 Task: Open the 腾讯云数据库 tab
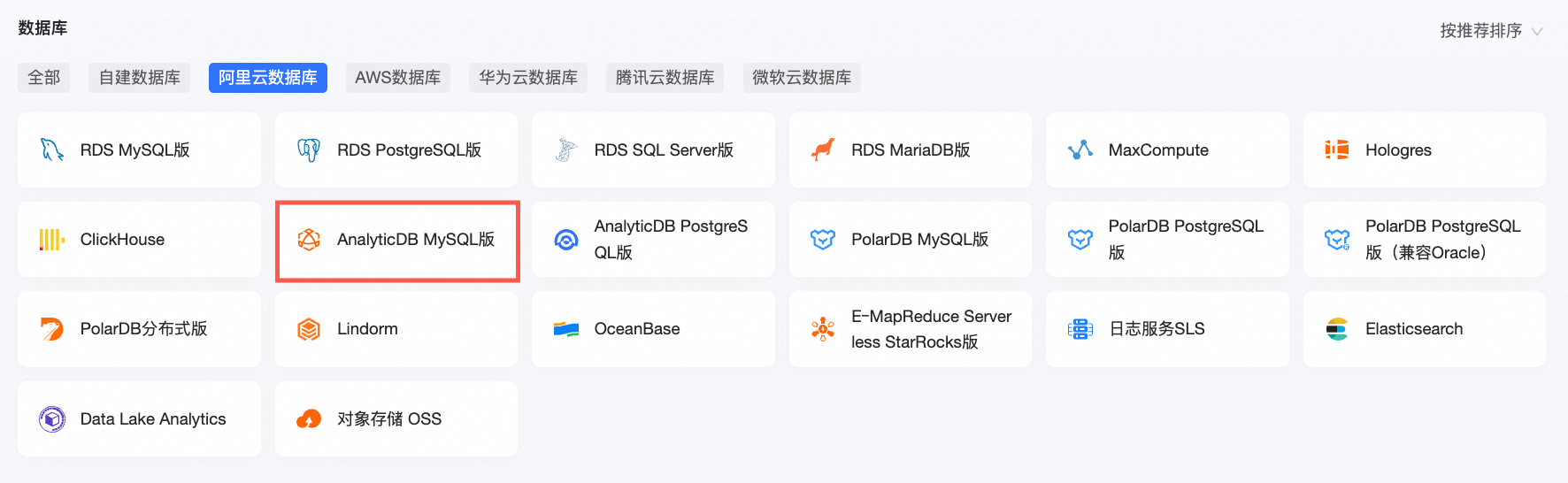[665, 78]
